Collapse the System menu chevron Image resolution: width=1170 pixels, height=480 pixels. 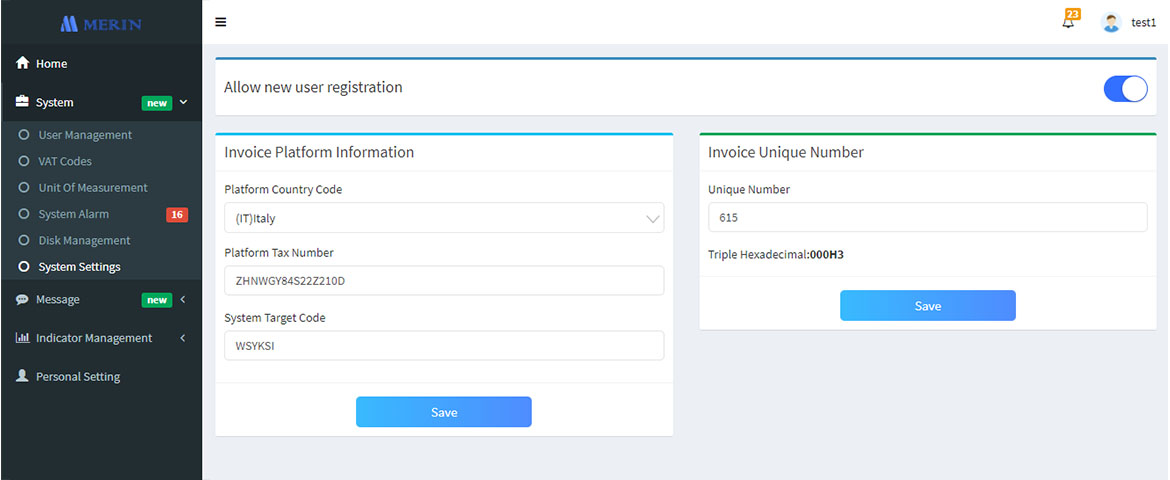pyautogui.click(x=183, y=102)
